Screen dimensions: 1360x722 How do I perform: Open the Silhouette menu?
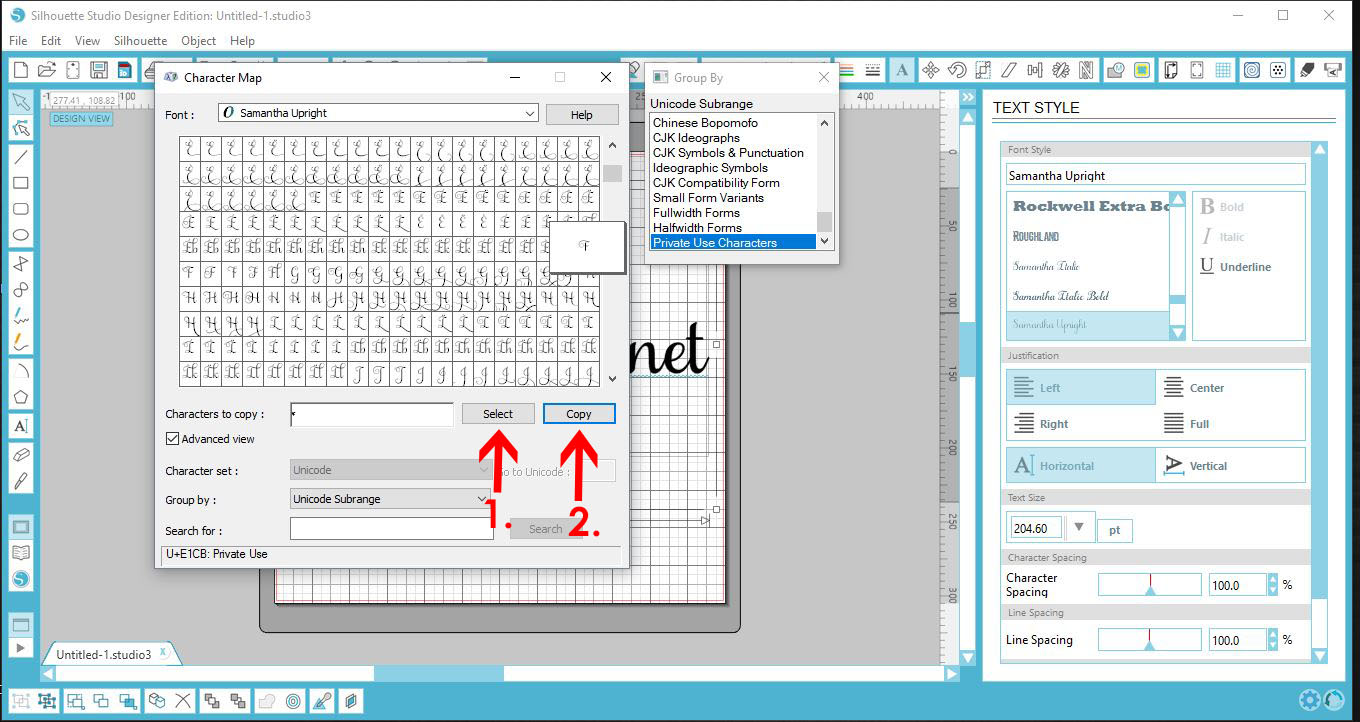click(x=141, y=41)
